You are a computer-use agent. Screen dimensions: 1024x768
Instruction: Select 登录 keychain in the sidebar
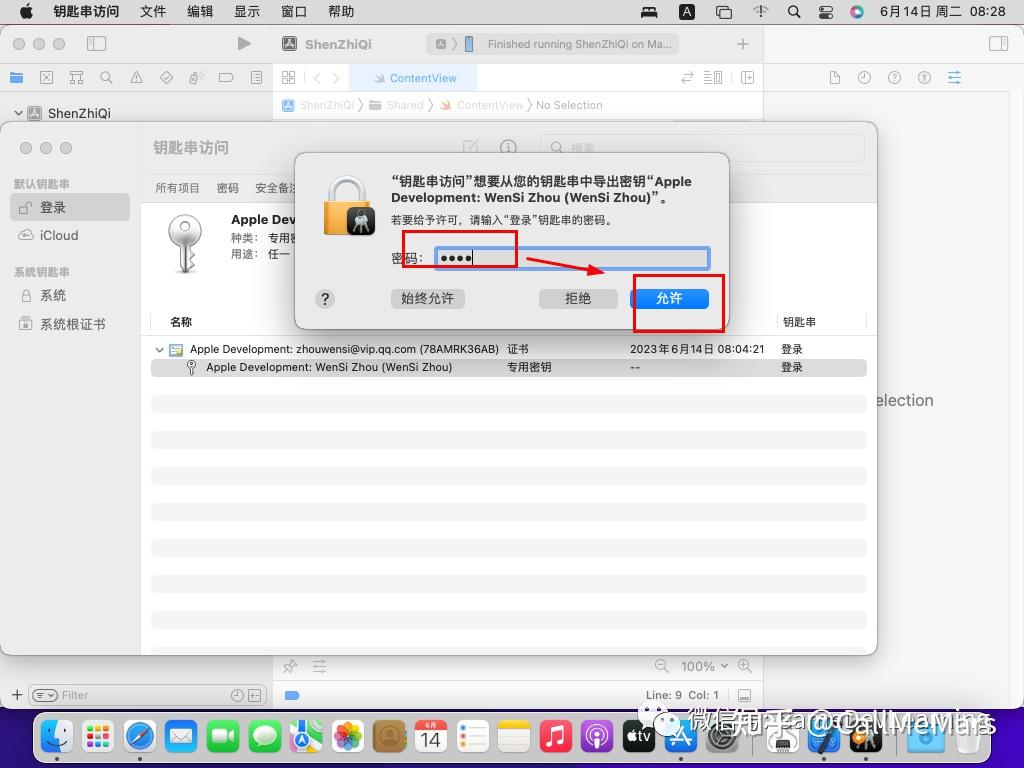70,207
